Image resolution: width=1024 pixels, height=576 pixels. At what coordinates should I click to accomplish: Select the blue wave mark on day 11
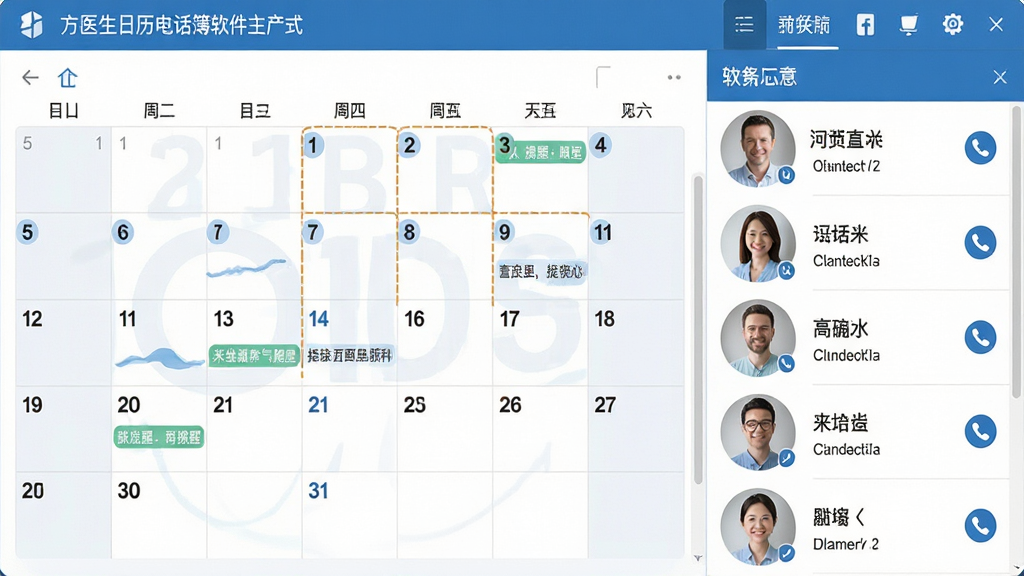159,359
